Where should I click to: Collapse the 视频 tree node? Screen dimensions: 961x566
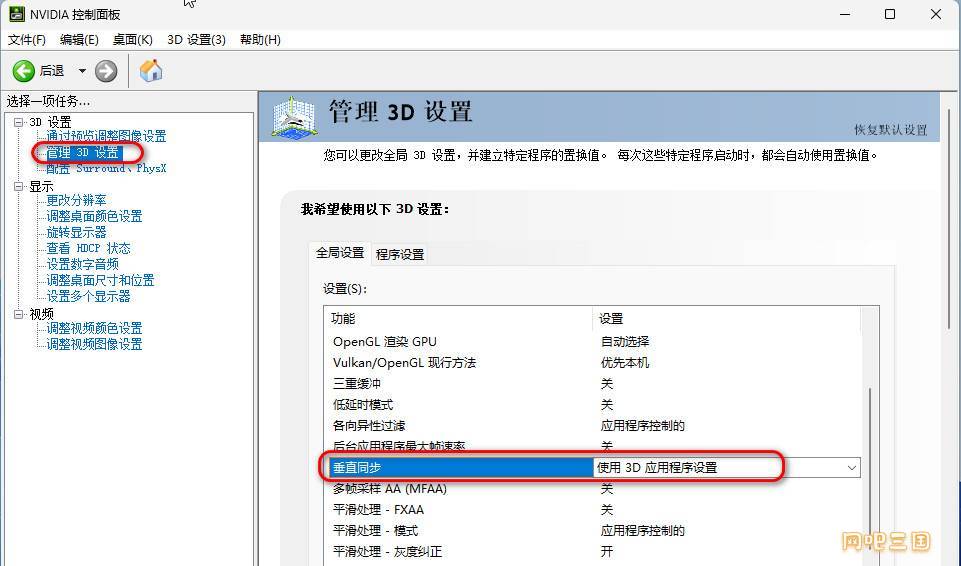point(18,314)
